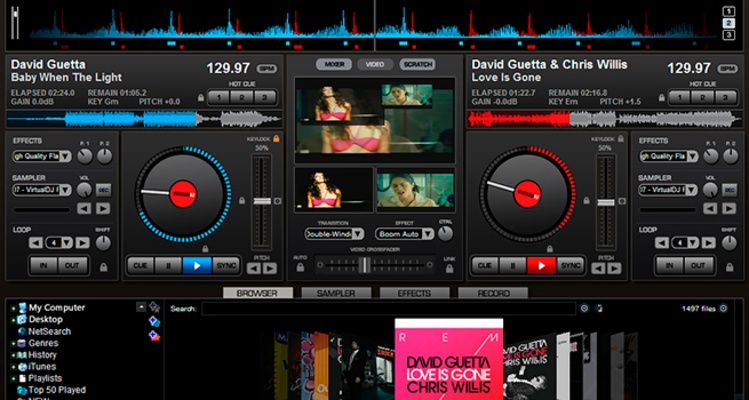Play the left deck track
This screenshot has width=749, height=400.
pos(197,266)
